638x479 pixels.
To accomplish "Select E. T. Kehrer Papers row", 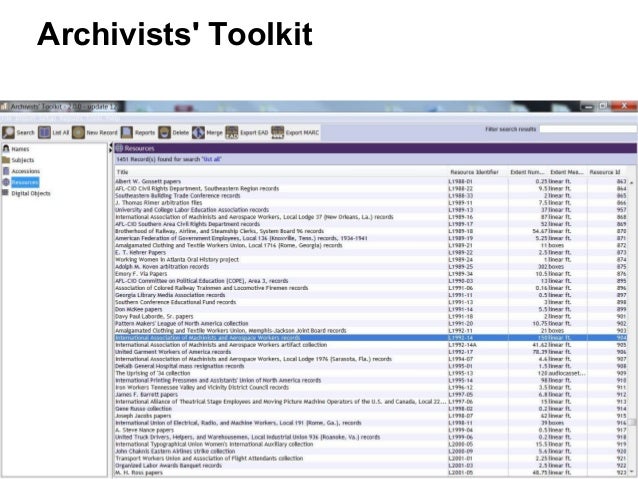I will click(x=371, y=252).
